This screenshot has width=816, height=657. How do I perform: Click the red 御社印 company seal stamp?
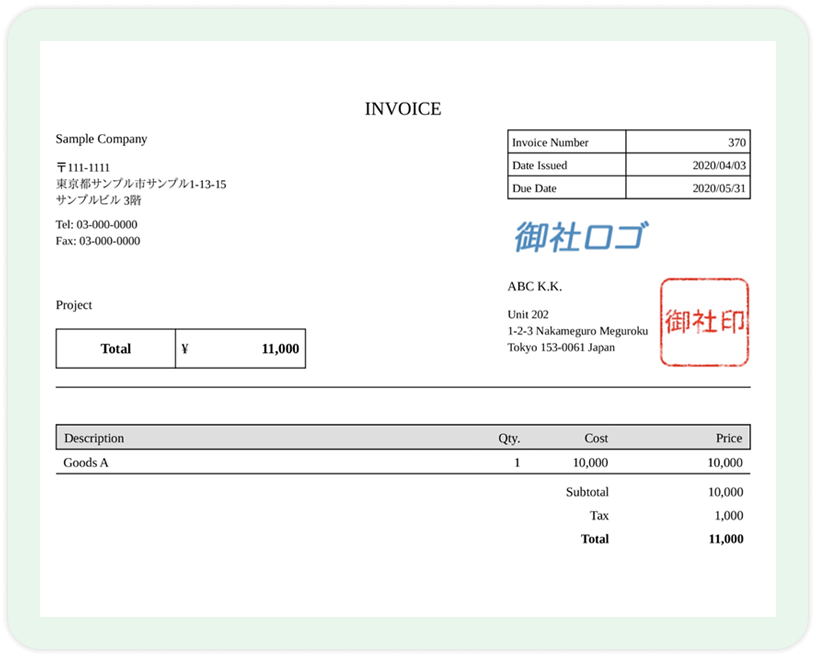[705, 322]
